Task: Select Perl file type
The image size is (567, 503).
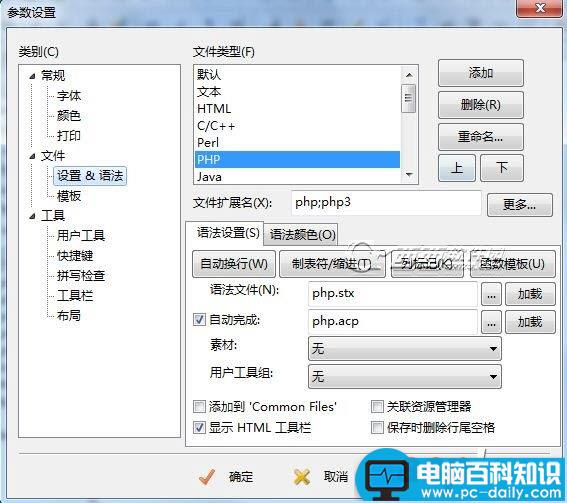Action: [297, 142]
